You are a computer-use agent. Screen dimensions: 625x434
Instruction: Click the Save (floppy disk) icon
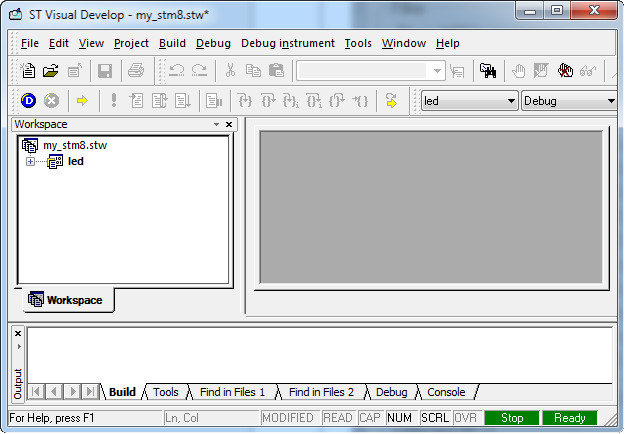click(x=105, y=71)
